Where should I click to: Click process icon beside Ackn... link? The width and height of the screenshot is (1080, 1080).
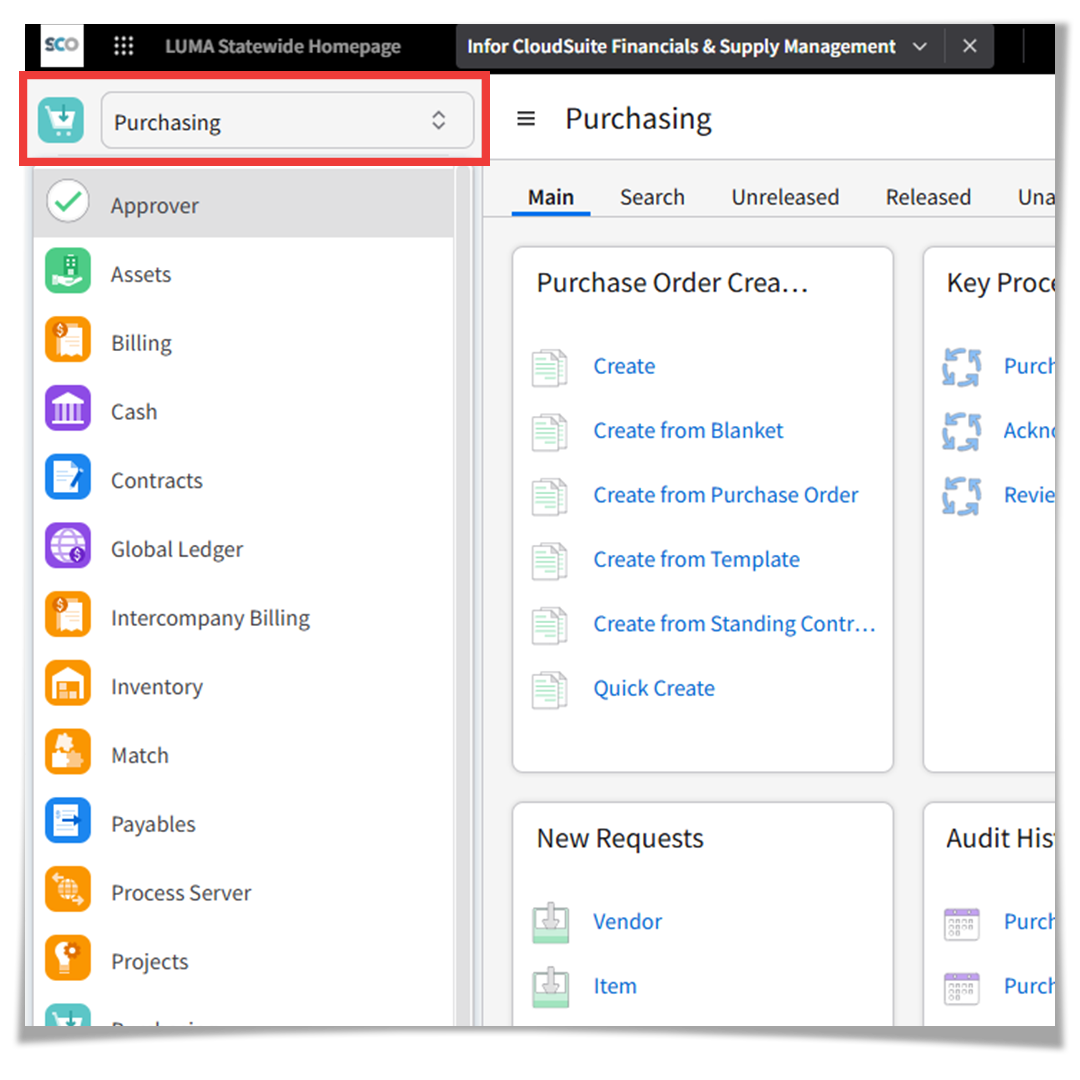point(962,432)
